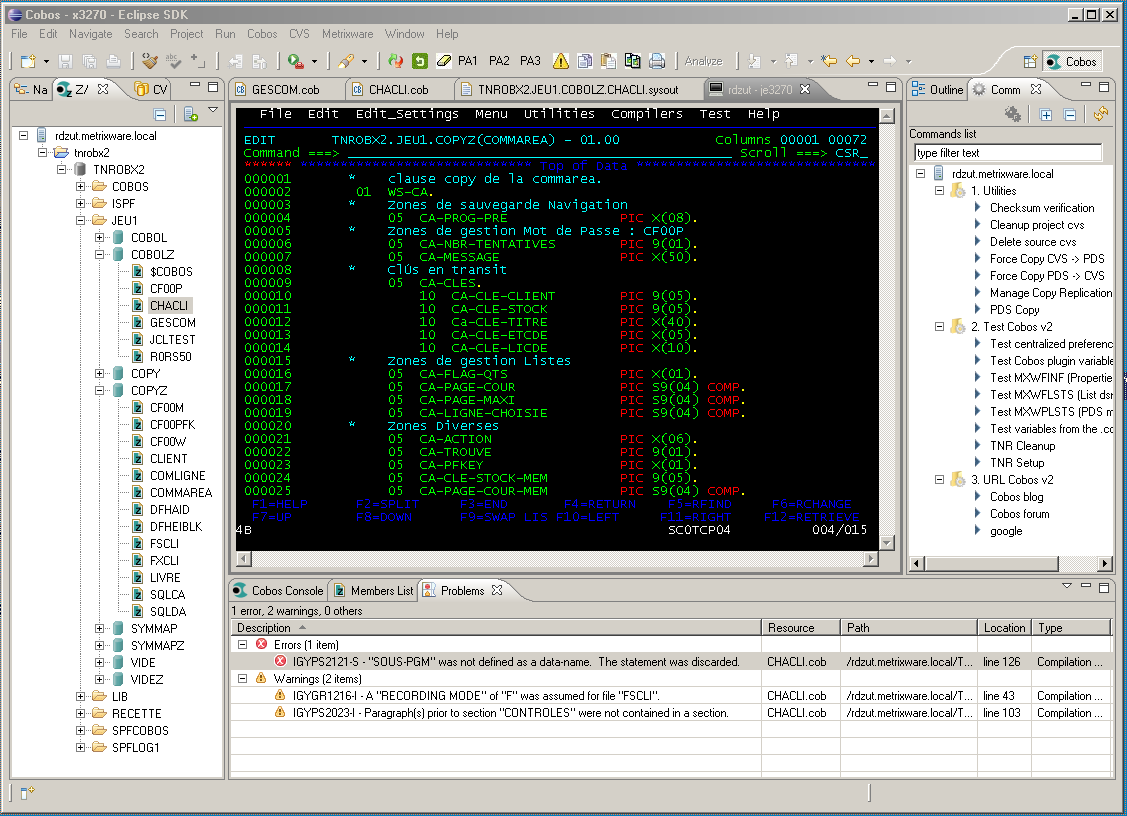
Task: Send the PA1 key to the terminal
Action: coord(467,61)
